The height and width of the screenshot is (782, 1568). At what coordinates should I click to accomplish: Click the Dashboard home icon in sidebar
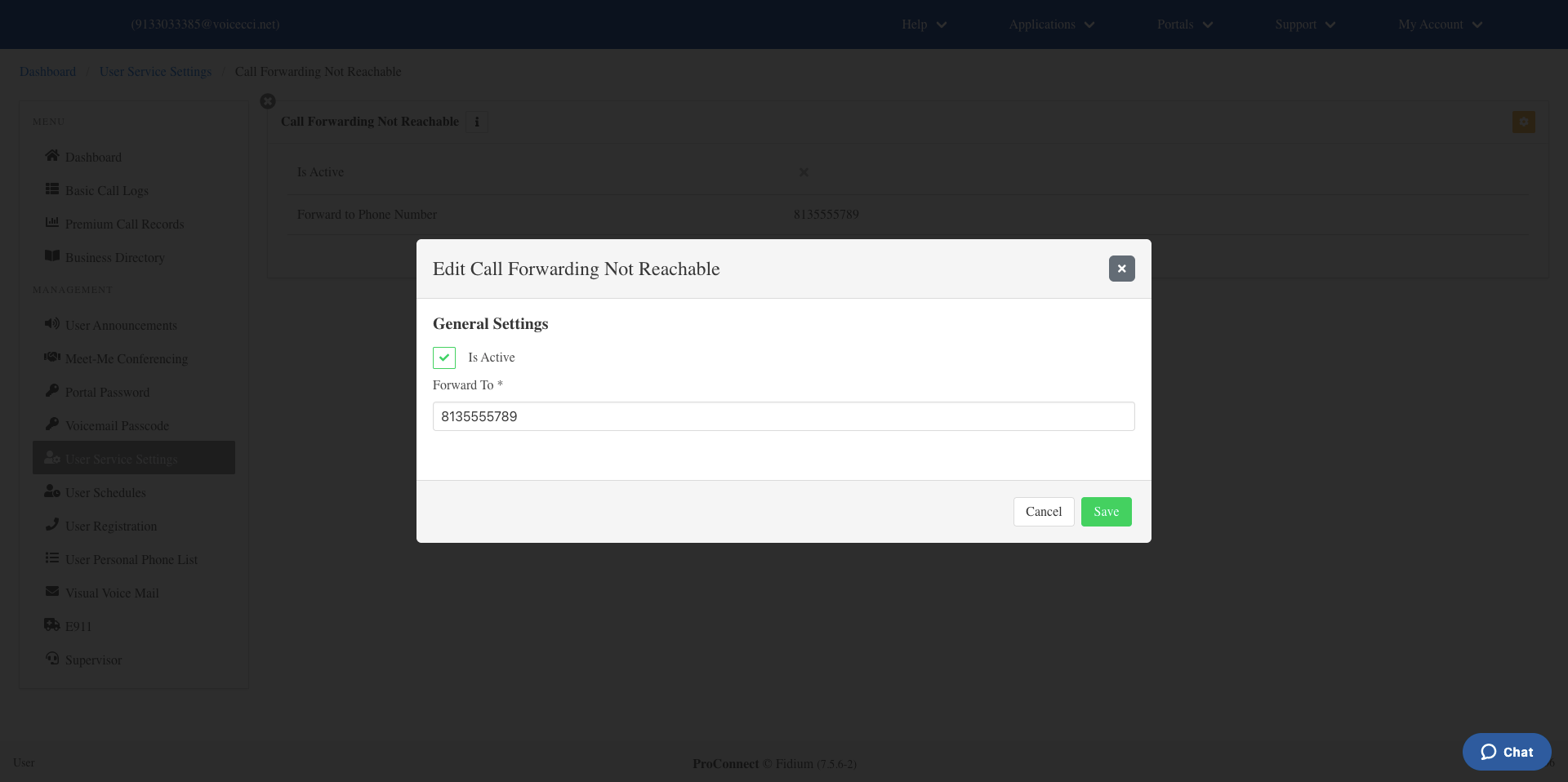pyautogui.click(x=52, y=156)
